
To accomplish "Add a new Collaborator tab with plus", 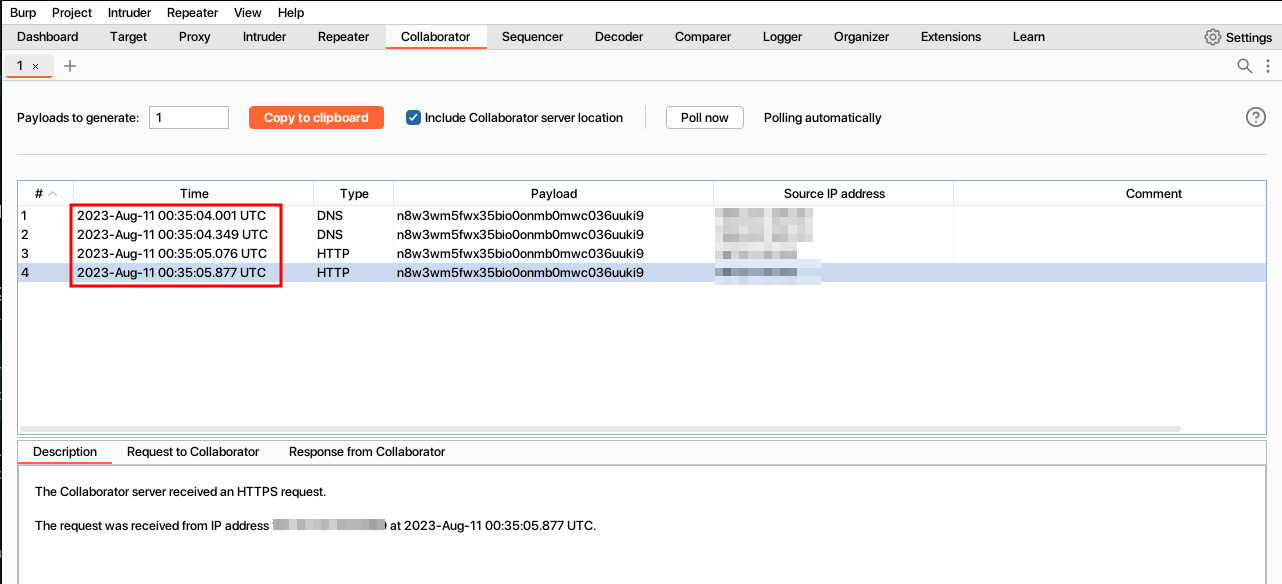I will pyautogui.click(x=70, y=66).
